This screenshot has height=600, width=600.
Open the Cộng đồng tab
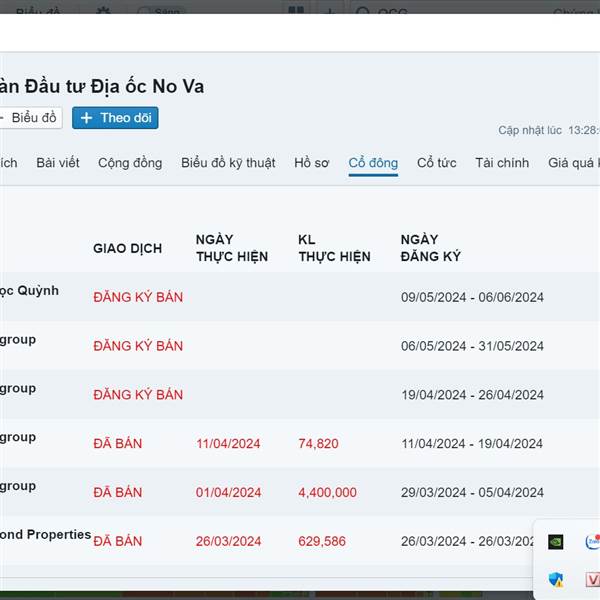[x=130, y=163]
